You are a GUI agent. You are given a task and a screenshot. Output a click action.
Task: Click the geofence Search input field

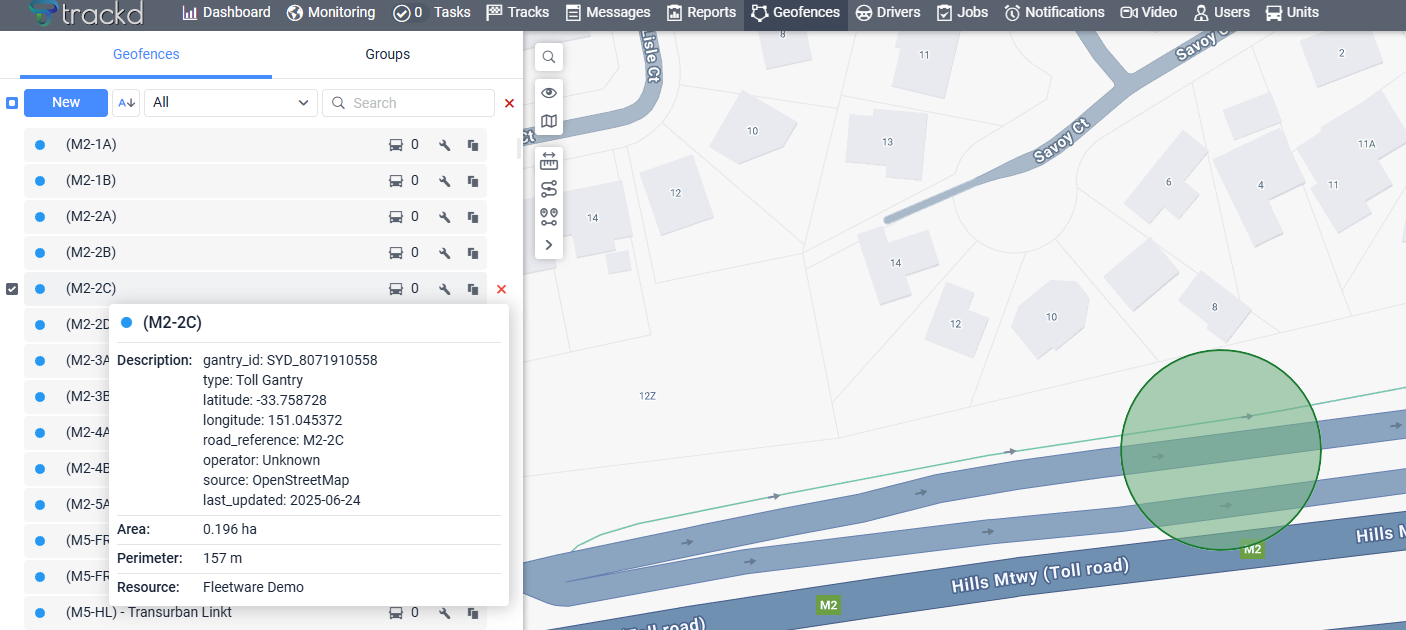[408, 103]
